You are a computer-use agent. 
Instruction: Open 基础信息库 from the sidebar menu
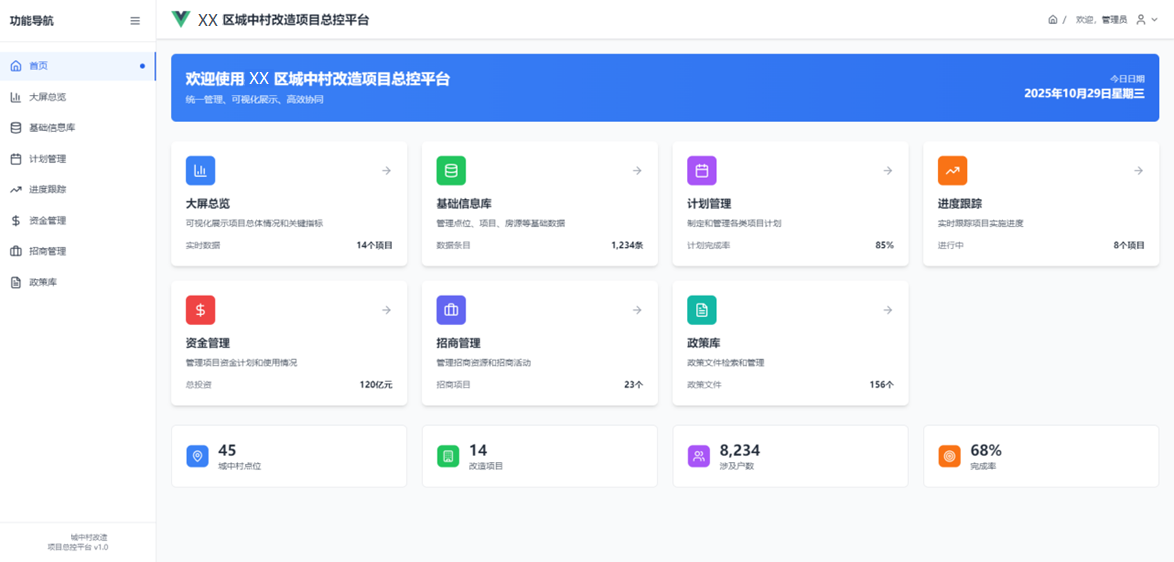(52, 128)
